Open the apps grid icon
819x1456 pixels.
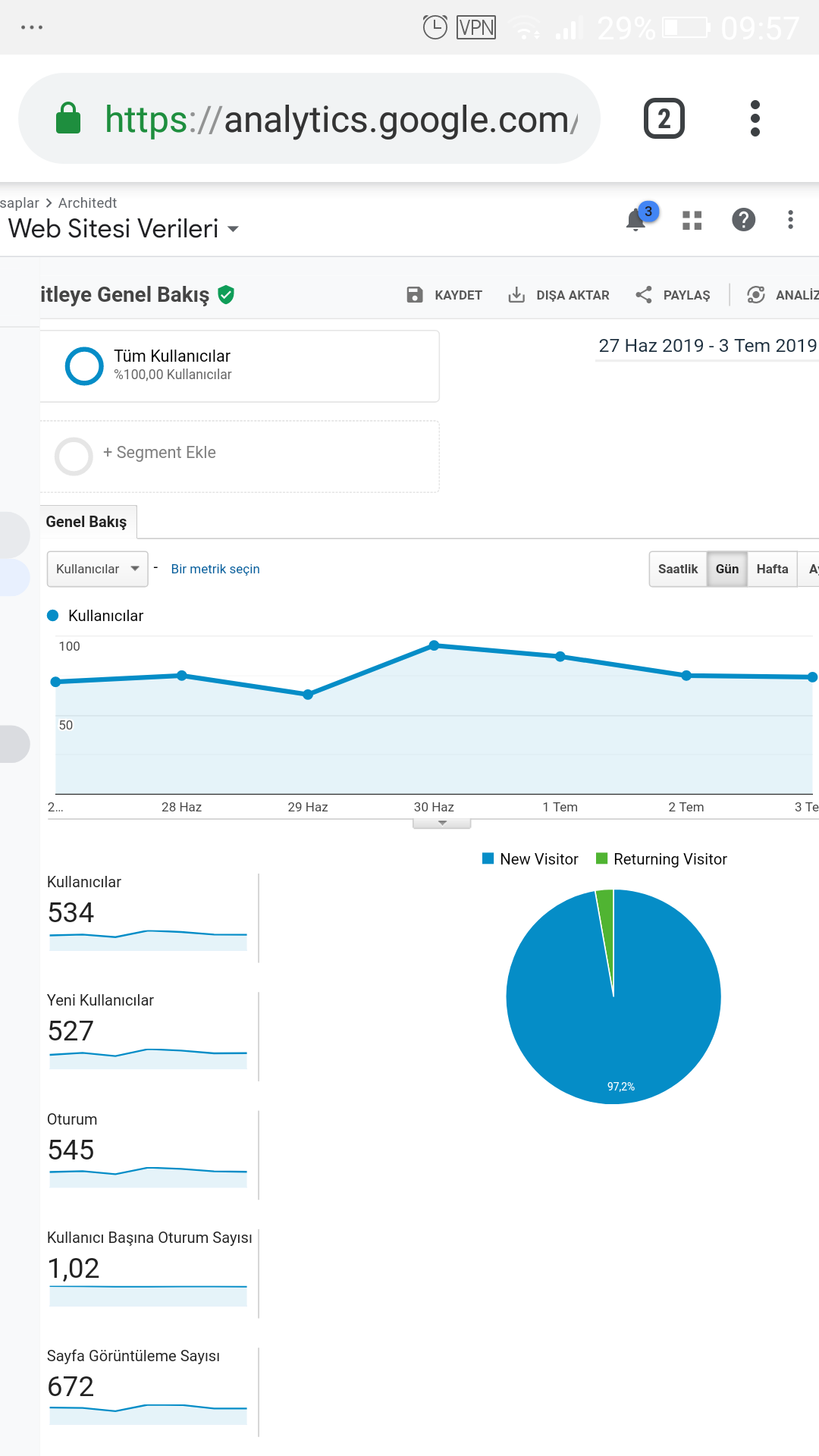pyautogui.click(x=692, y=220)
